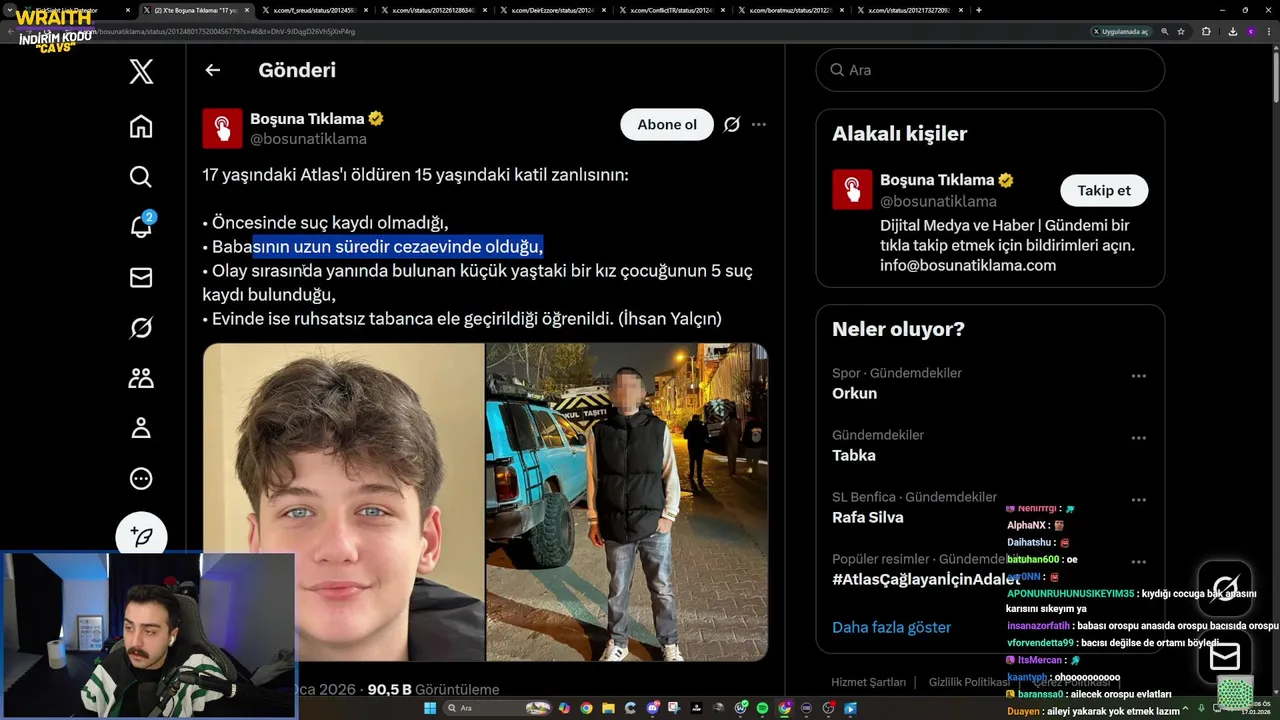Open Spotify from the taskbar
Screen dimensions: 1280x720
[x=762, y=708]
